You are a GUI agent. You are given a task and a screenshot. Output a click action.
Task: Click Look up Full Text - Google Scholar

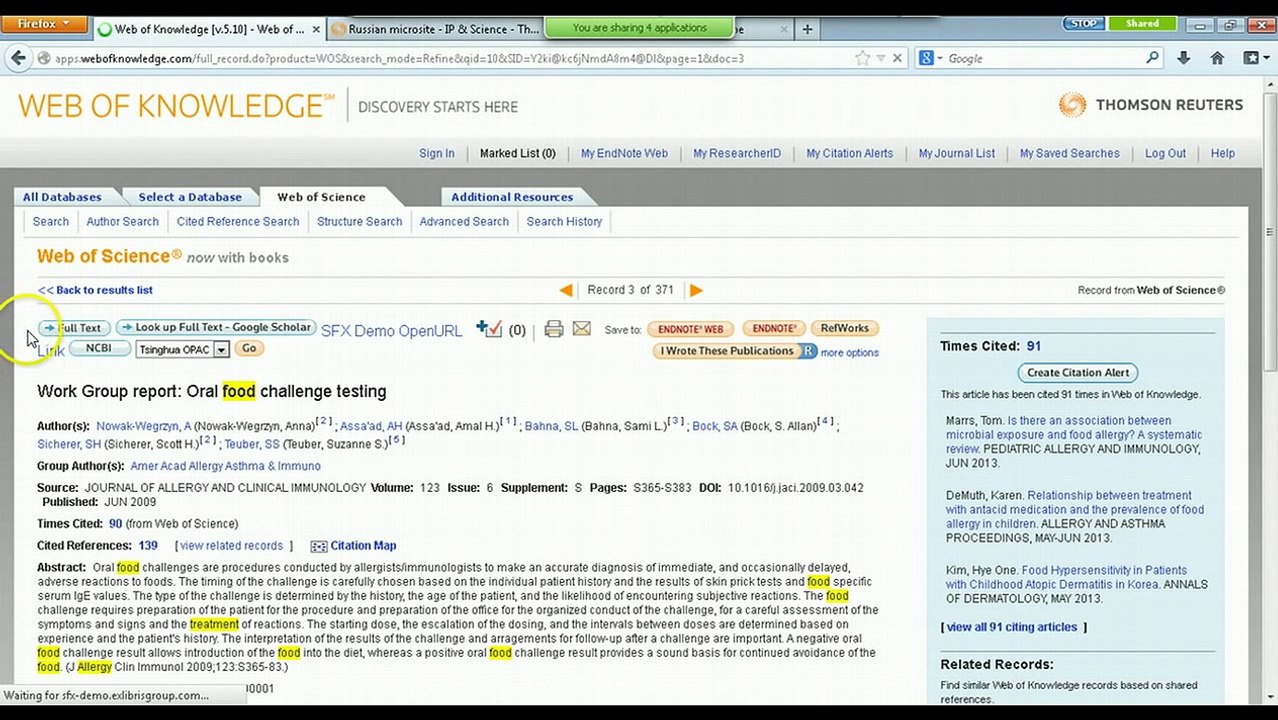(x=216, y=327)
